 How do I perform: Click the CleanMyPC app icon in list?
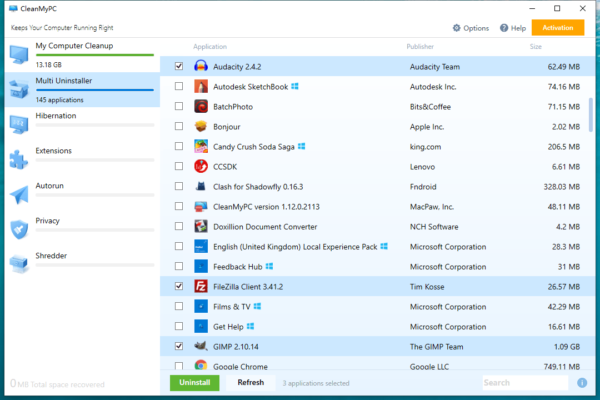(201, 206)
